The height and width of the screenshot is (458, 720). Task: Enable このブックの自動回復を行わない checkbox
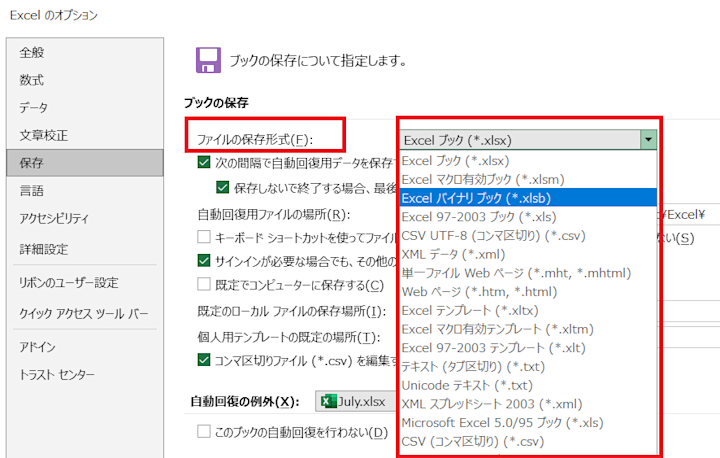pyautogui.click(x=204, y=431)
